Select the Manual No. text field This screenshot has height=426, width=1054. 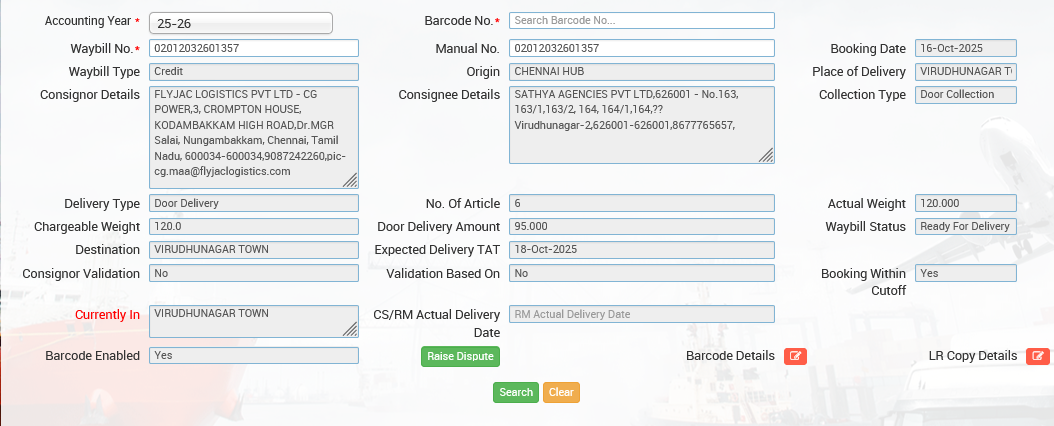641,48
